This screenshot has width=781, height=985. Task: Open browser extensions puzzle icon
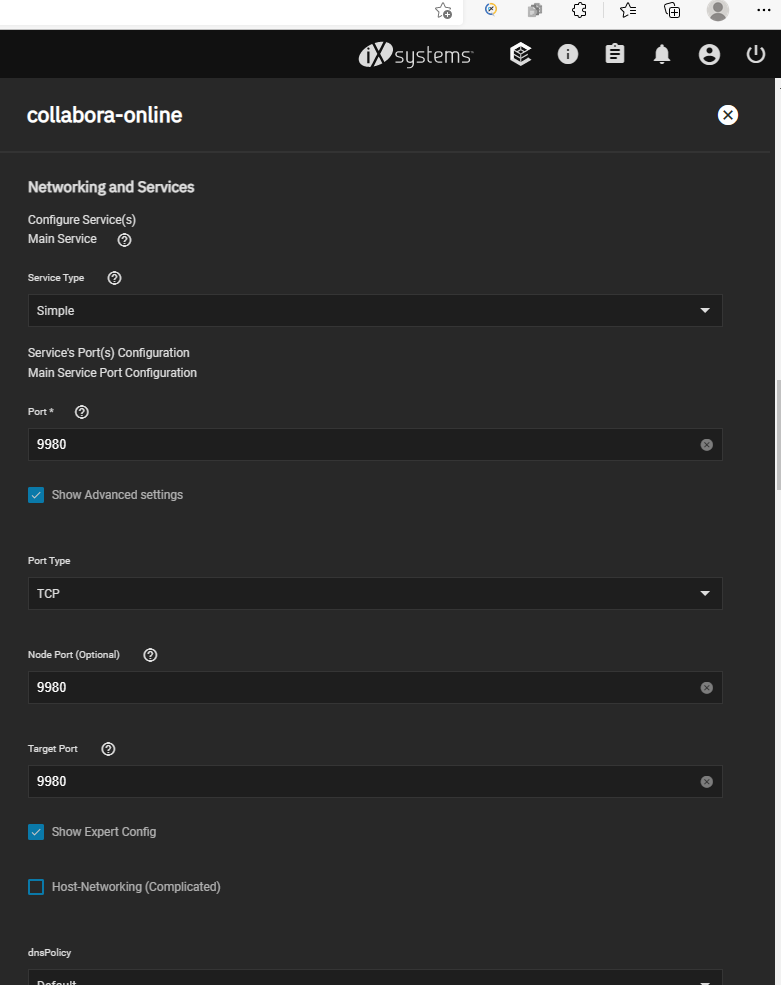pyautogui.click(x=579, y=10)
